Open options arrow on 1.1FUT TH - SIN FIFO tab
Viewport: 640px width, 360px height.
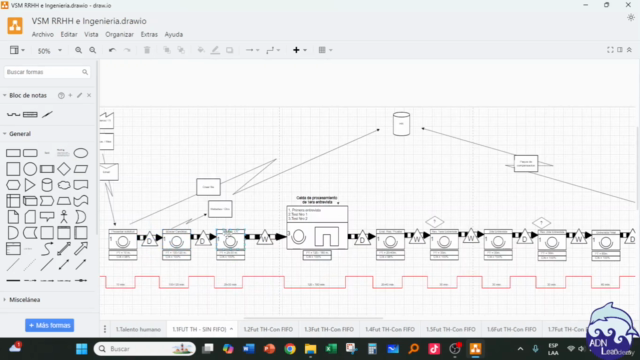[231, 329]
